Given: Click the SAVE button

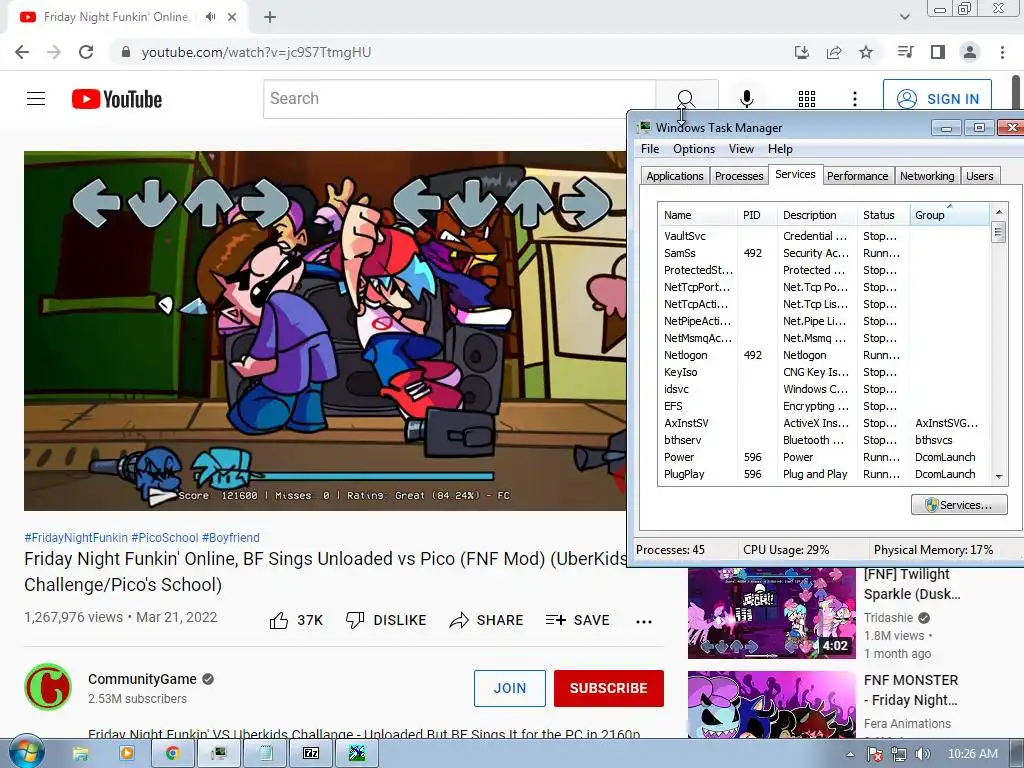Looking at the screenshot, I should (577, 620).
